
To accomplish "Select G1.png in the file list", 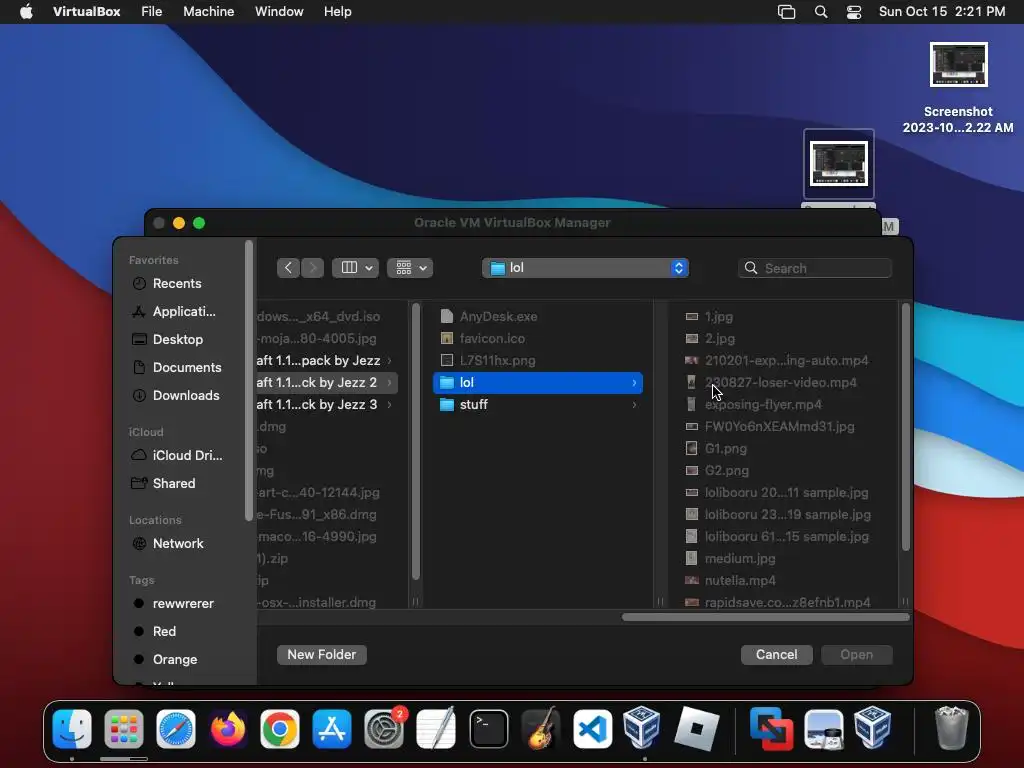I will [x=726, y=449].
